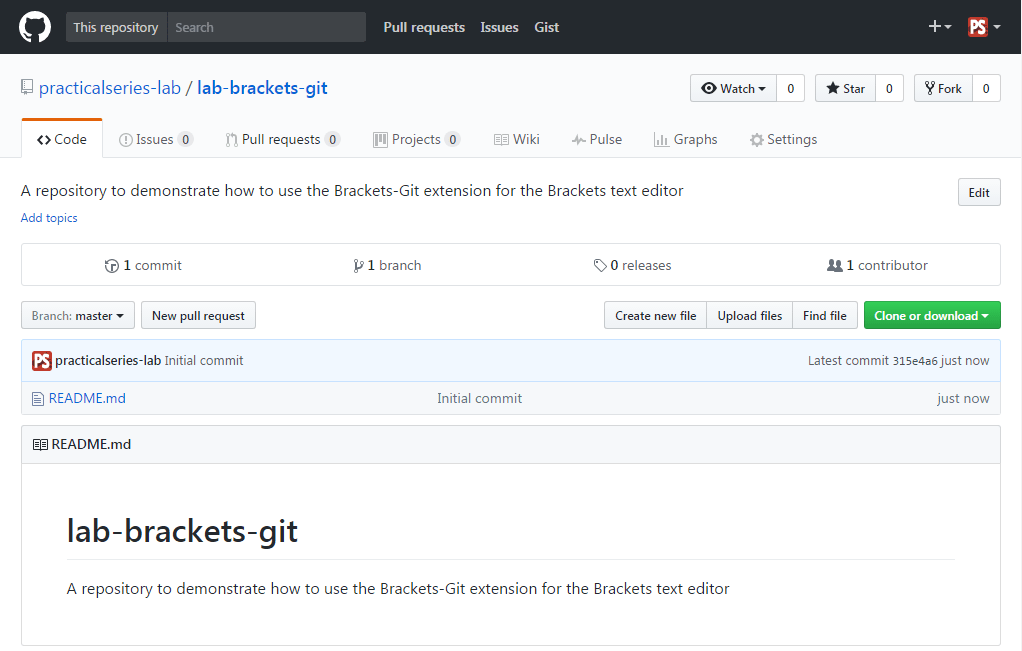Click the commit history clock icon

point(111,265)
